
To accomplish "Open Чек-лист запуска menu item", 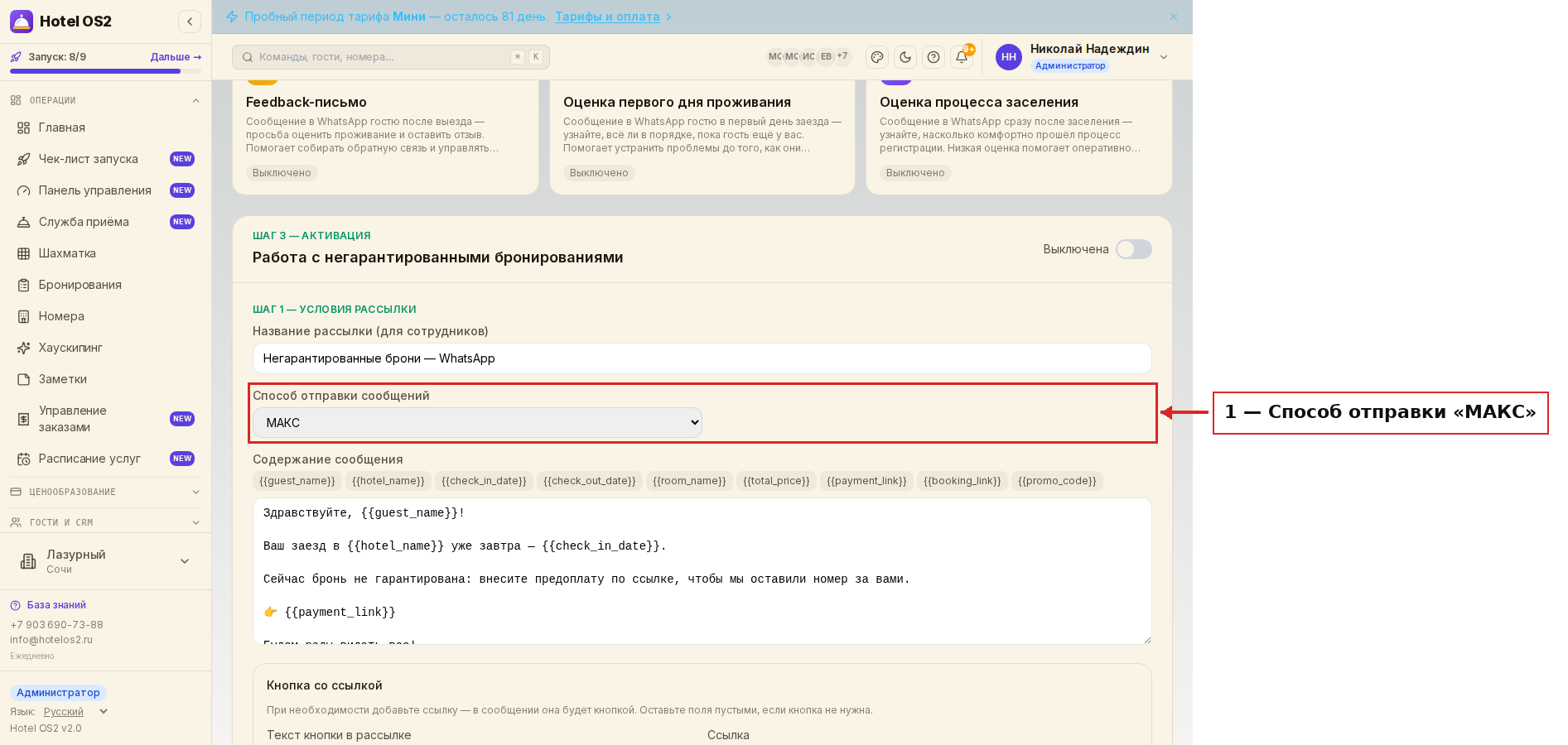I will point(105,159).
